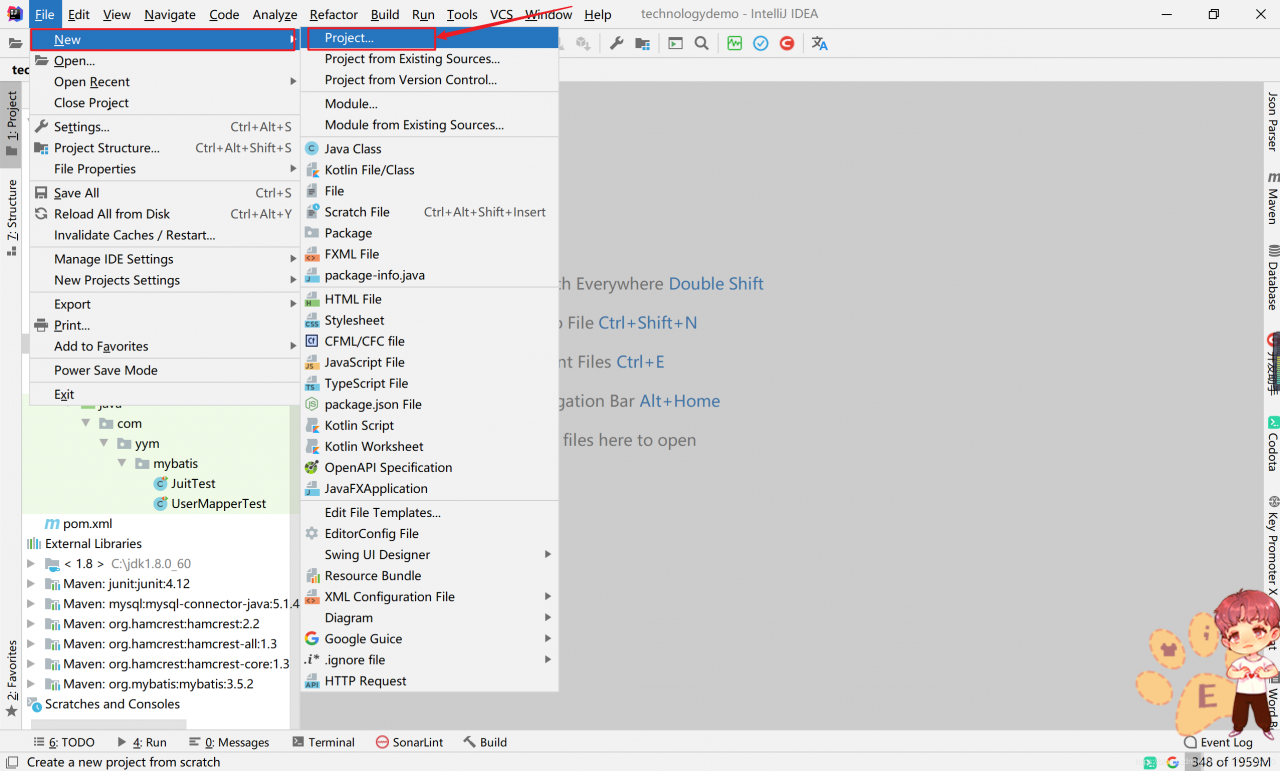This screenshot has height=771, width=1280.
Task: Expand XML Configuration File submenu
Action: pos(430,596)
